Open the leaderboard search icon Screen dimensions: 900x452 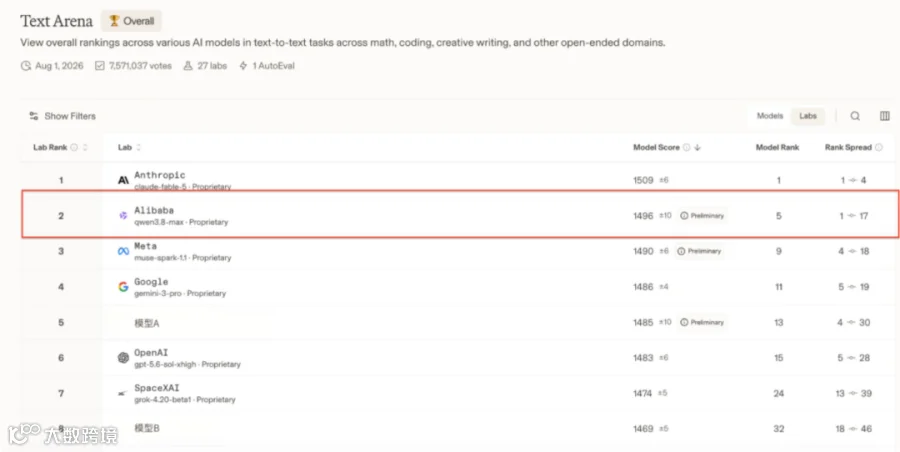click(855, 116)
